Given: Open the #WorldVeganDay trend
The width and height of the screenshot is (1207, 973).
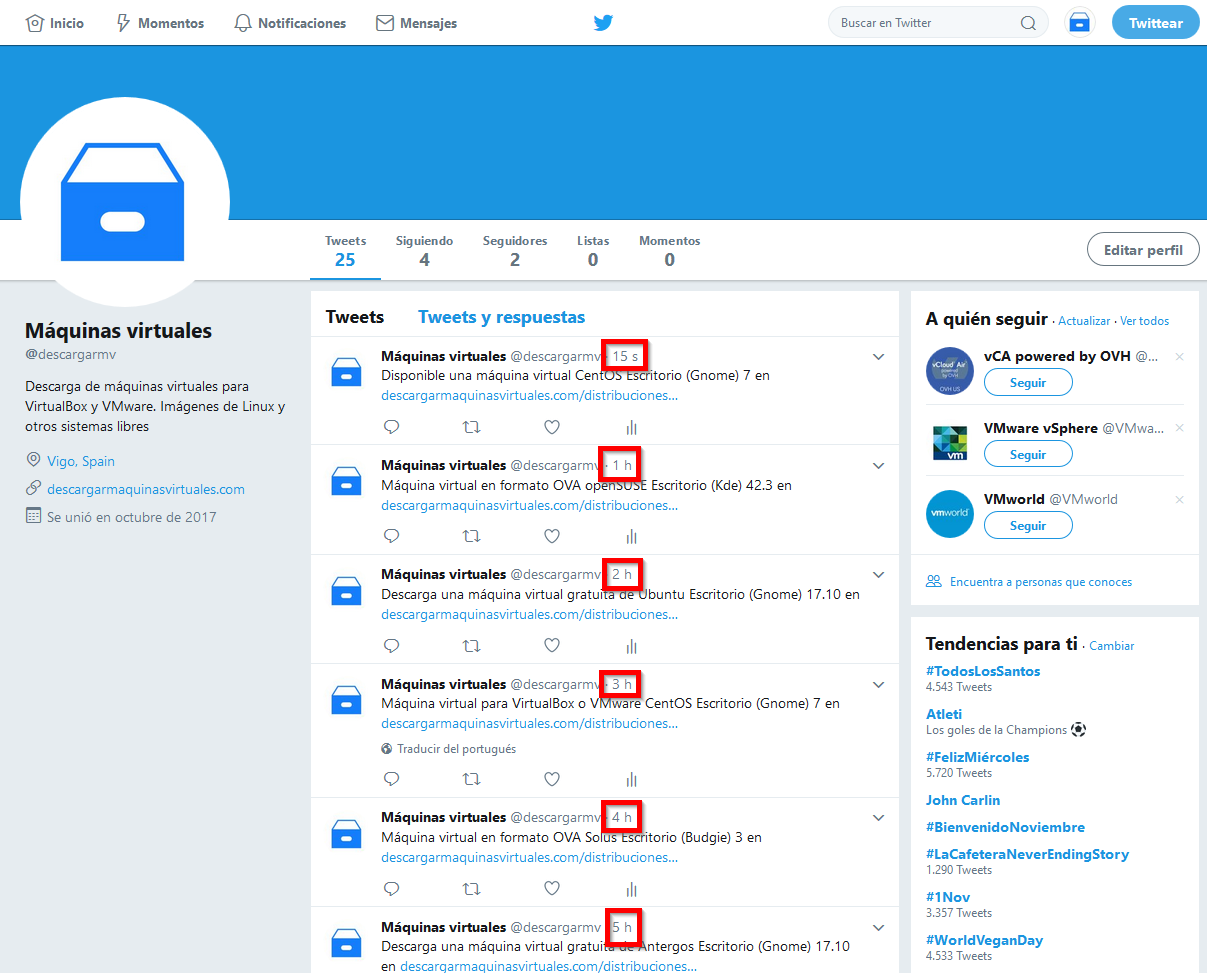Looking at the screenshot, I should [x=984, y=940].
